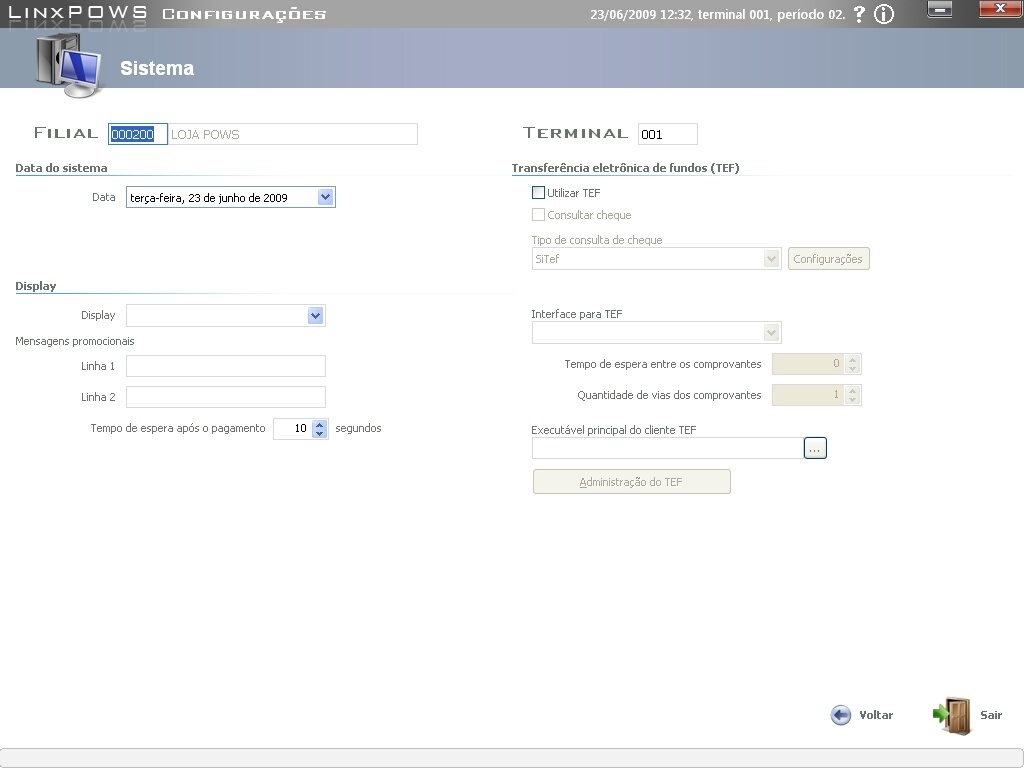Image resolution: width=1024 pixels, height=768 pixels.
Task: Click the LOJA POWS name field
Action: [x=293, y=134]
